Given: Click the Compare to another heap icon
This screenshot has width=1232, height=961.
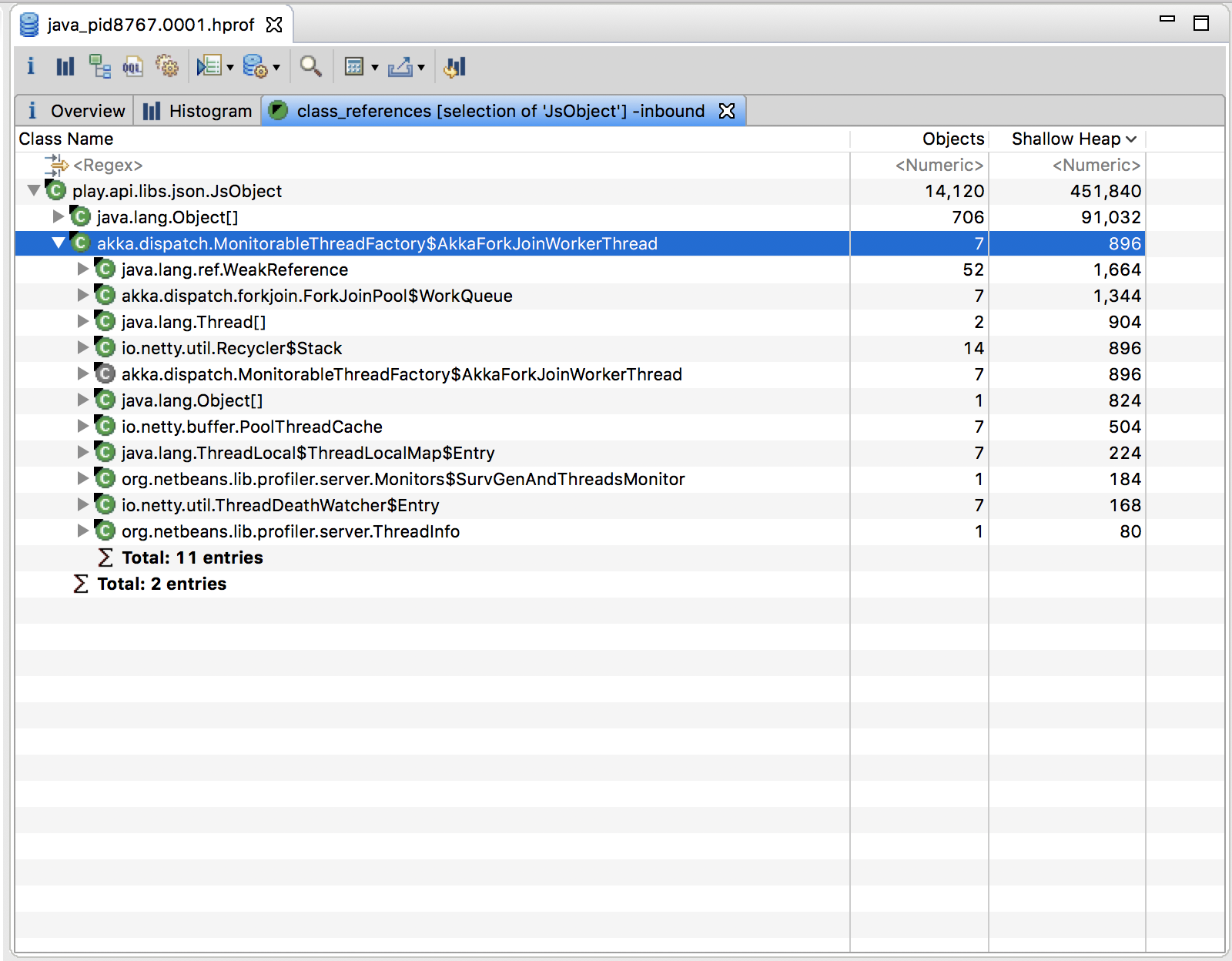Looking at the screenshot, I should click(454, 67).
